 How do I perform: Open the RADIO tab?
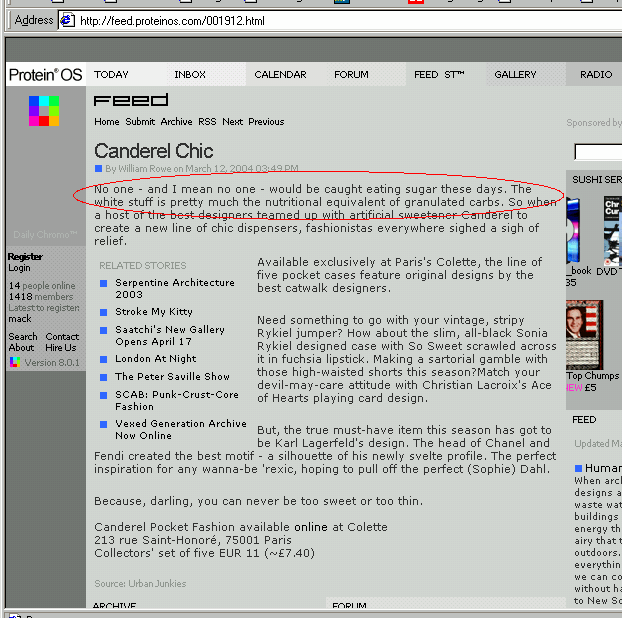596,75
